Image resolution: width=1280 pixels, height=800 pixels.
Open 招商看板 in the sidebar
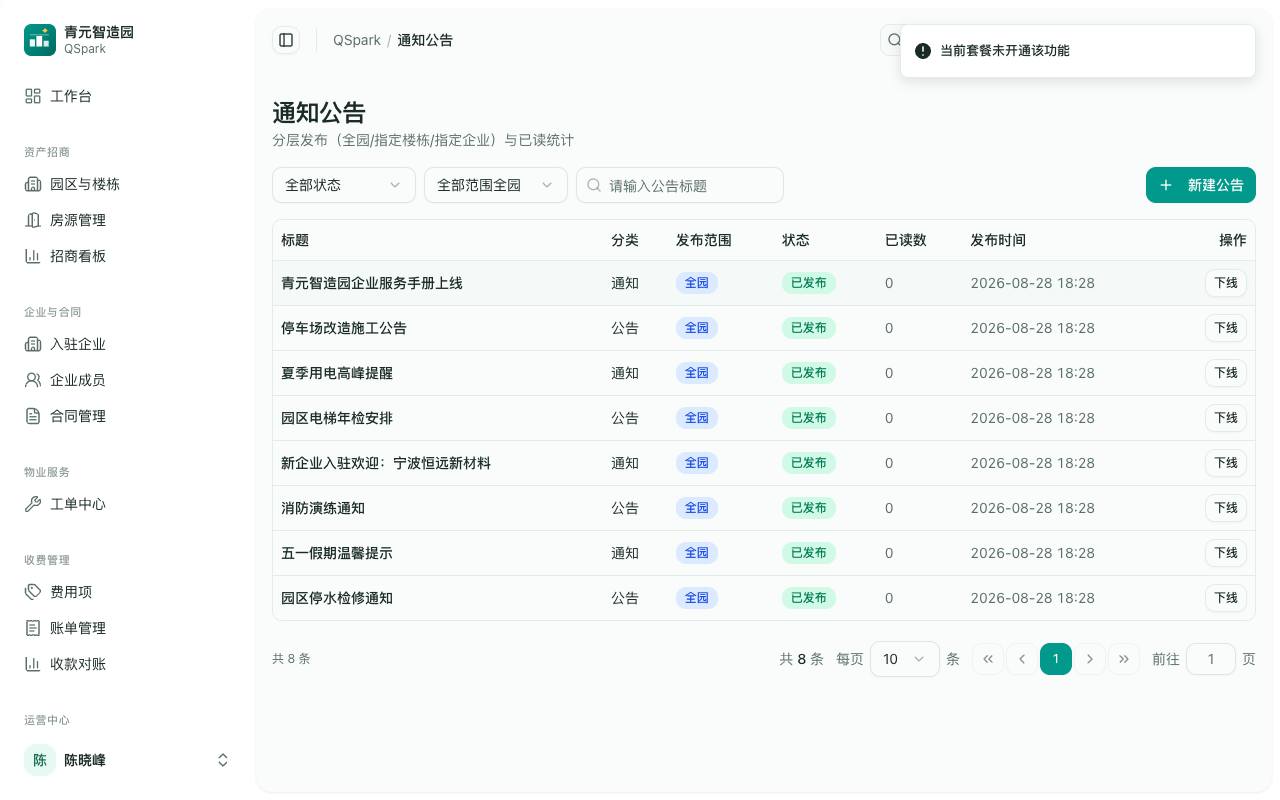click(x=128, y=256)
